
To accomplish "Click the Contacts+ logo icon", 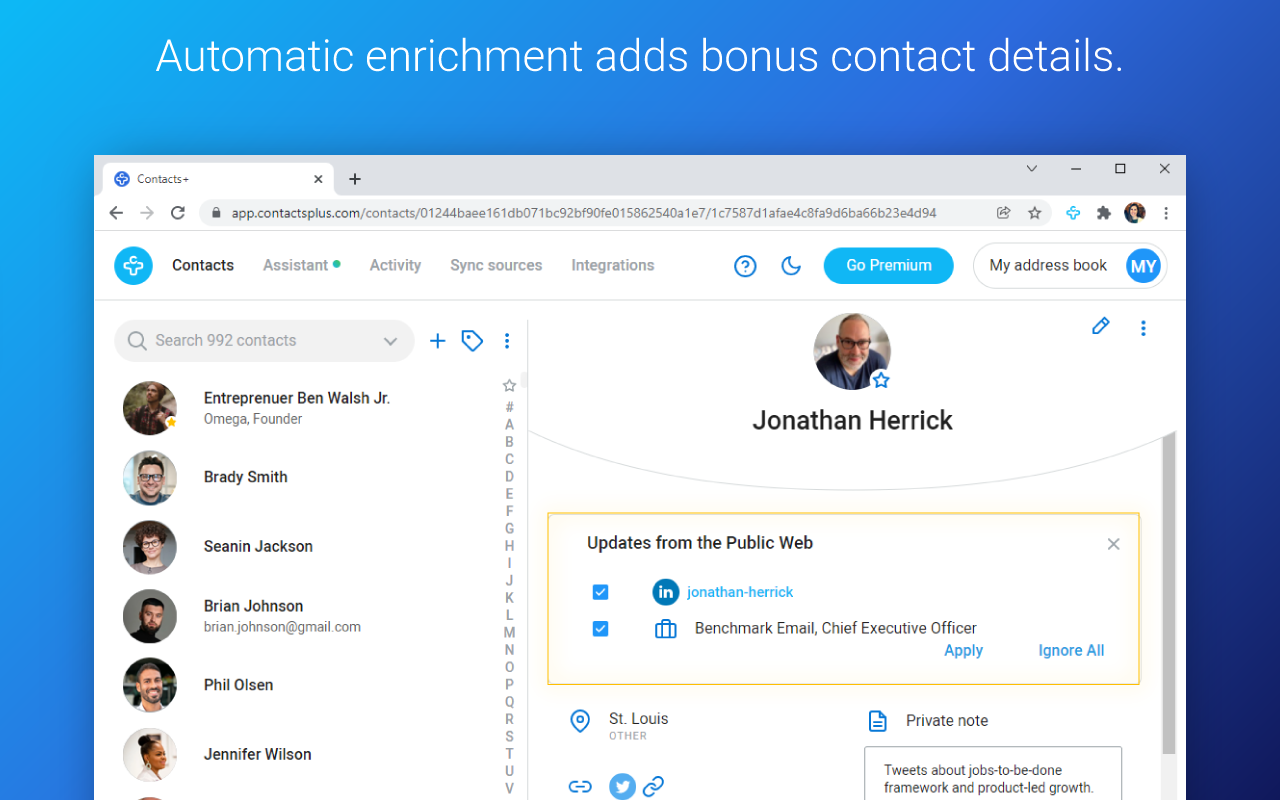I will [133, 266].
